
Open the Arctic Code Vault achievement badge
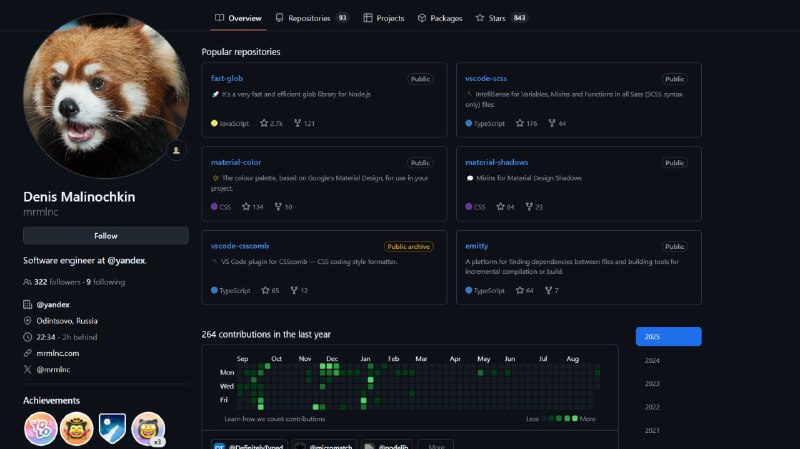(x=112, y=428)
